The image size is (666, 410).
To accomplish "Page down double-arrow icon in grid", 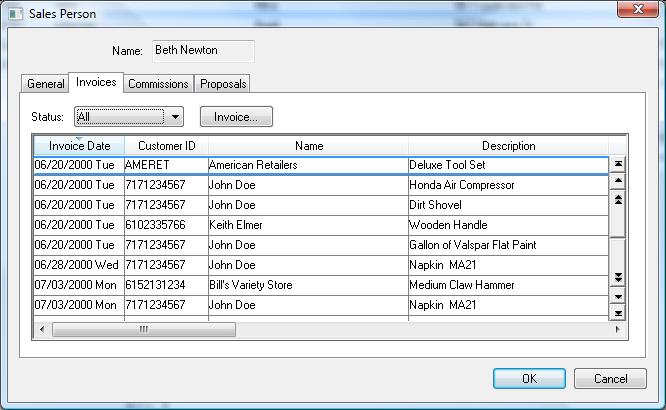I will click(x=618, y=277).
